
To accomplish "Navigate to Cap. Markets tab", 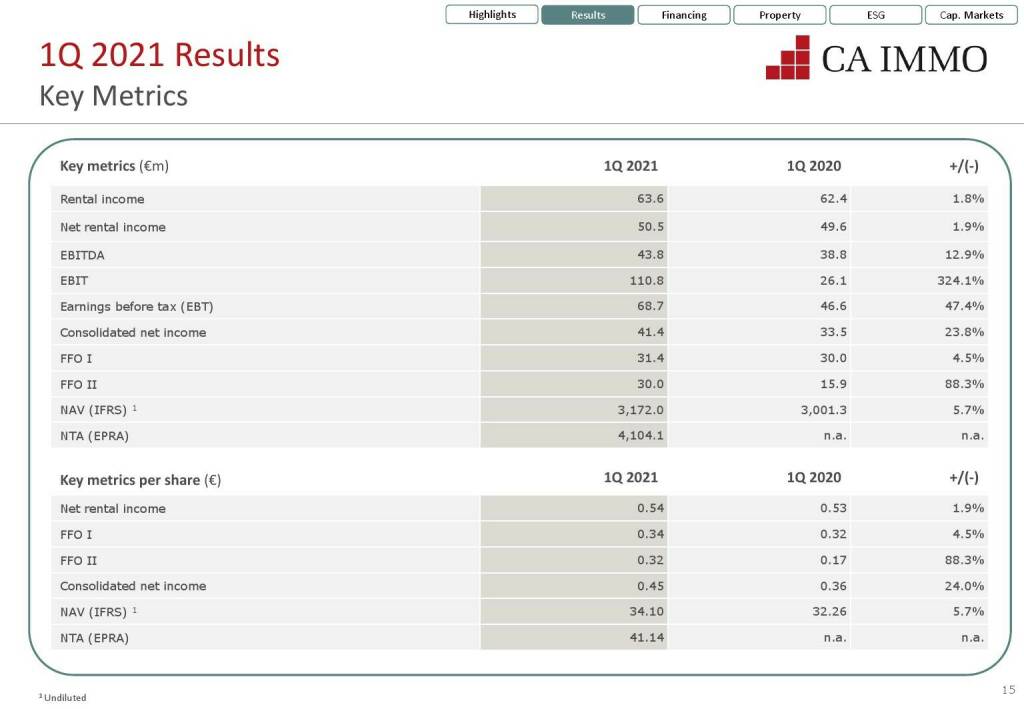I will tap(971, 15).
